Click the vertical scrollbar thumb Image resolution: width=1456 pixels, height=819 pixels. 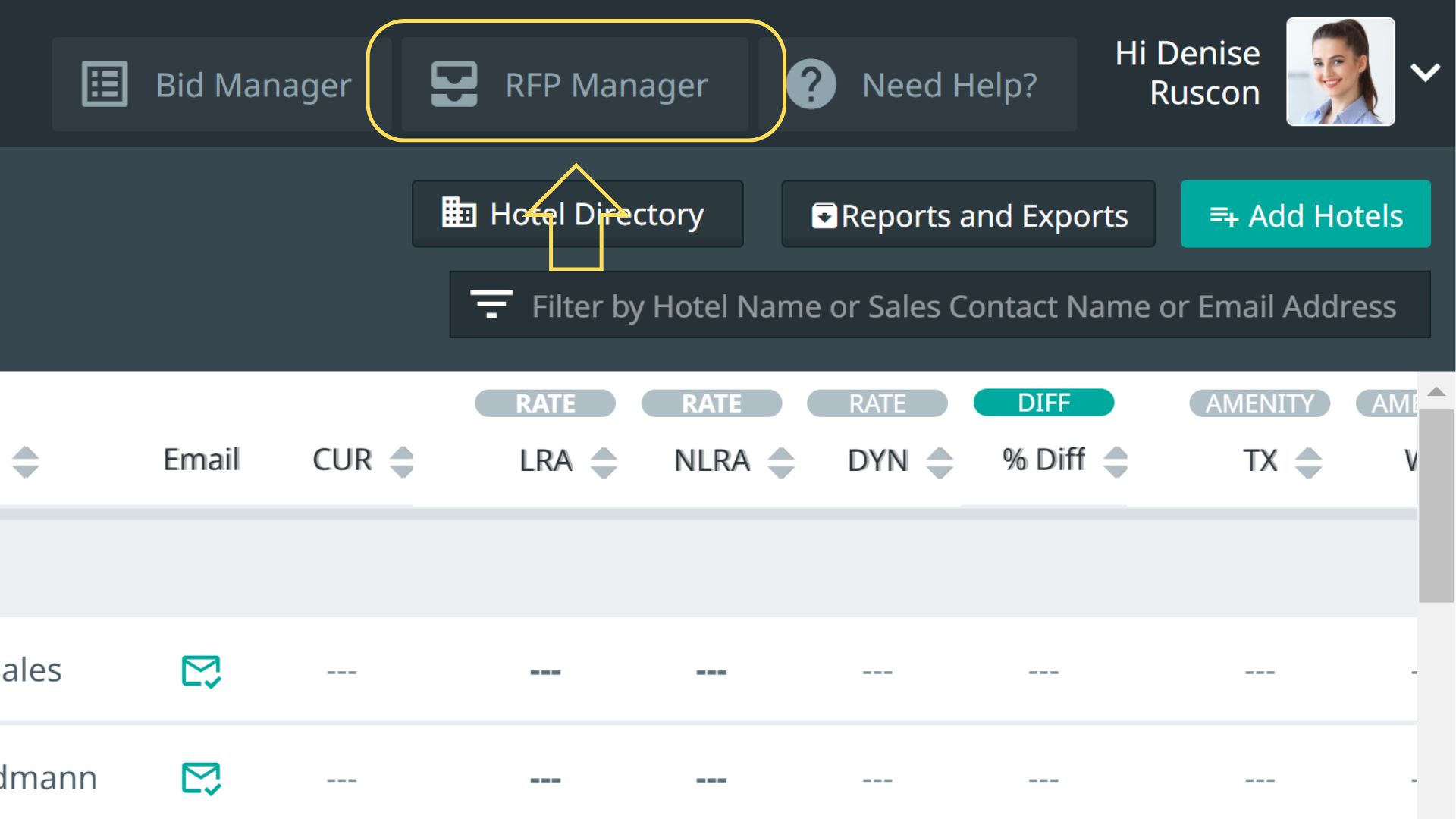click(1436, 507)
